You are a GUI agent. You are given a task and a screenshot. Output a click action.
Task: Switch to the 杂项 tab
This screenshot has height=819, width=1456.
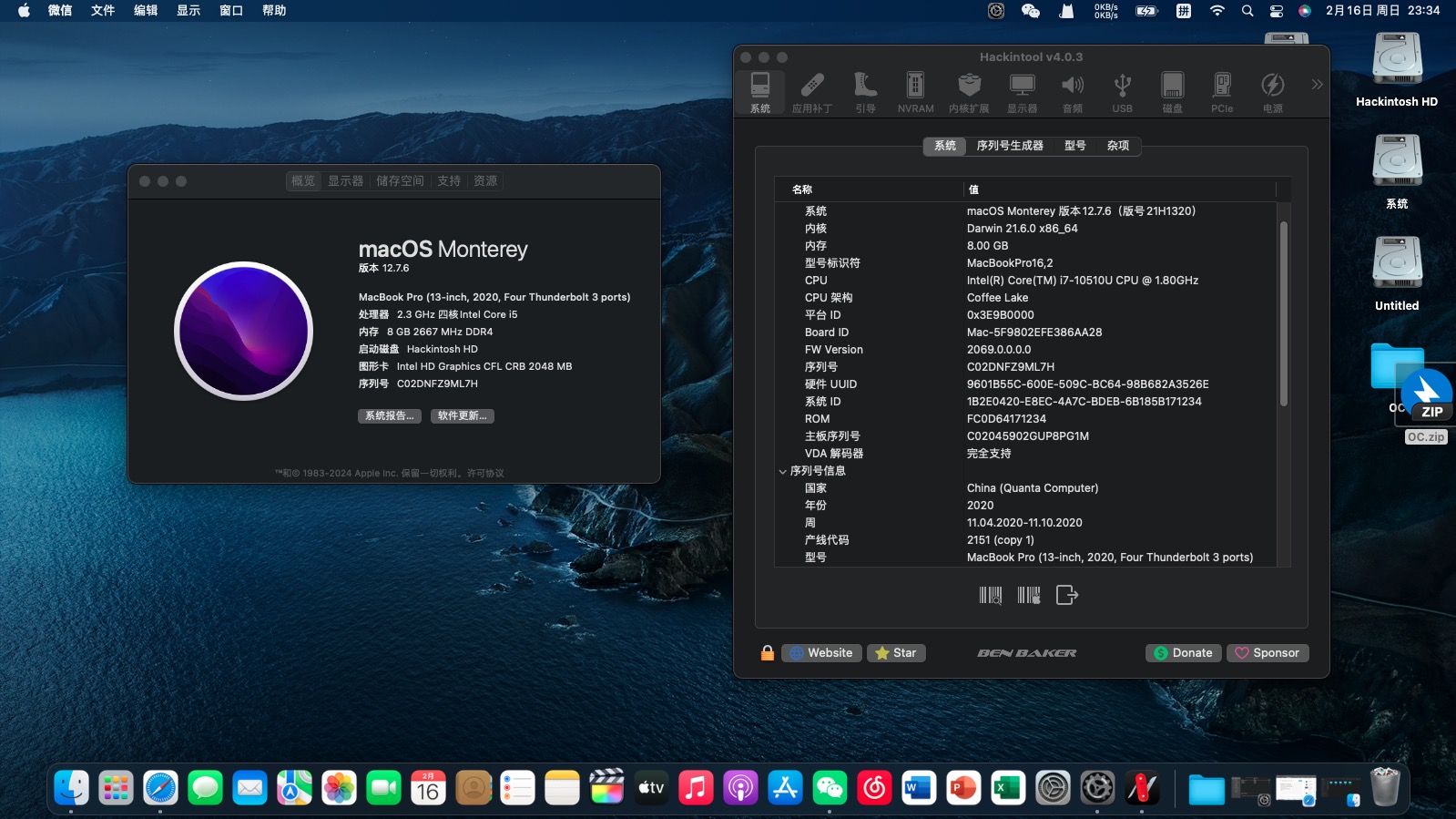tap(1118, 146)
